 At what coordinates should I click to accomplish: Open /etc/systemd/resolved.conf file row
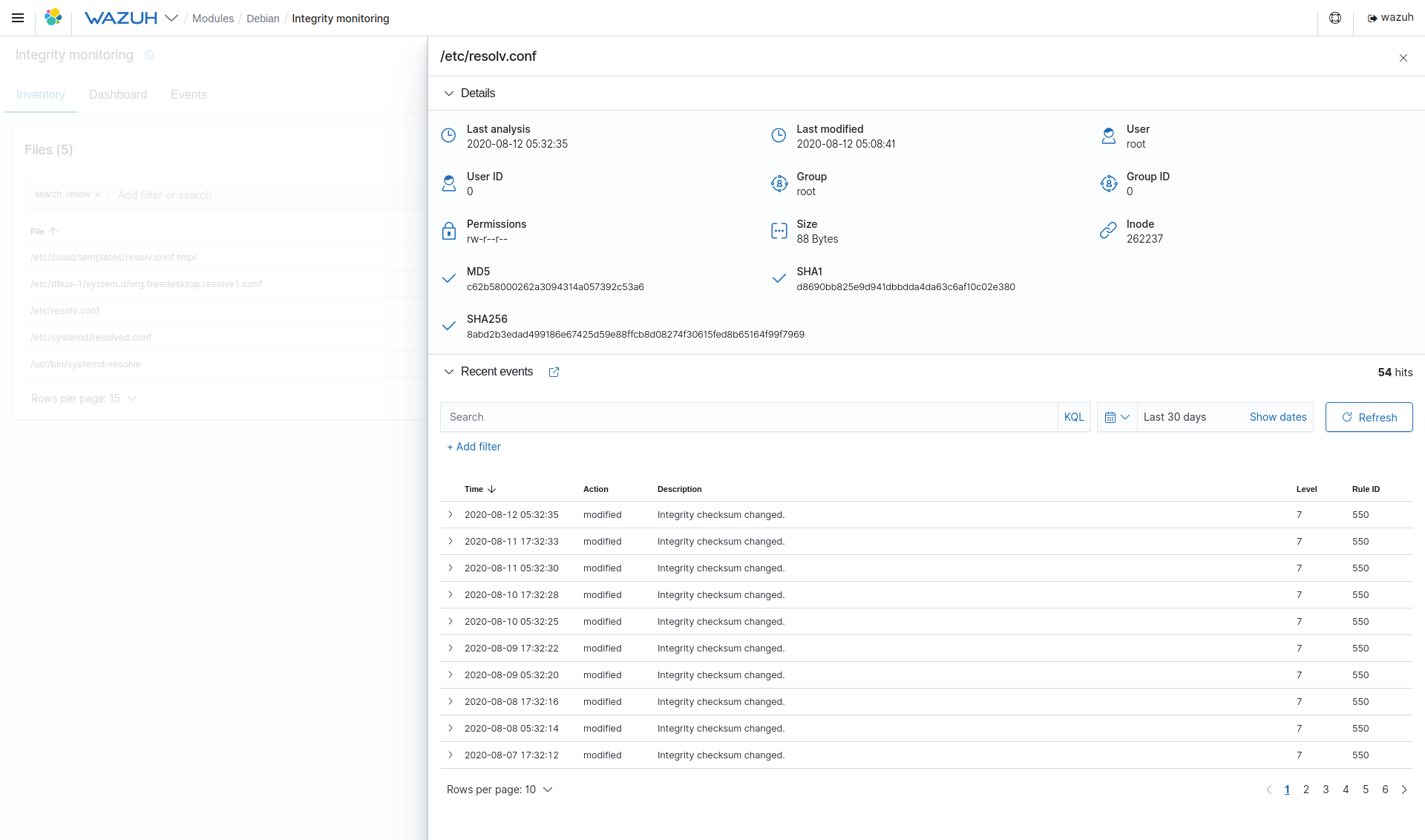[91, 338]
